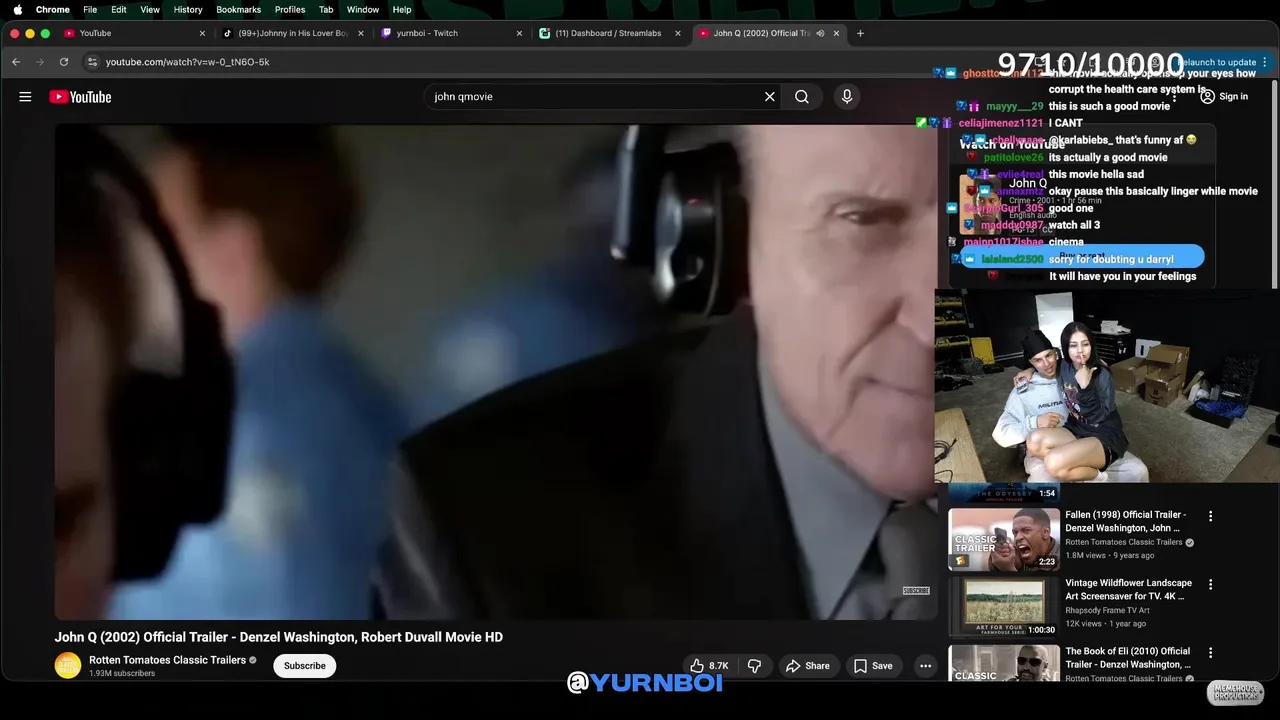Viewport: 1280px width, 720px height.
Task: Open the Help menu
Action: [x=402, y=9]
